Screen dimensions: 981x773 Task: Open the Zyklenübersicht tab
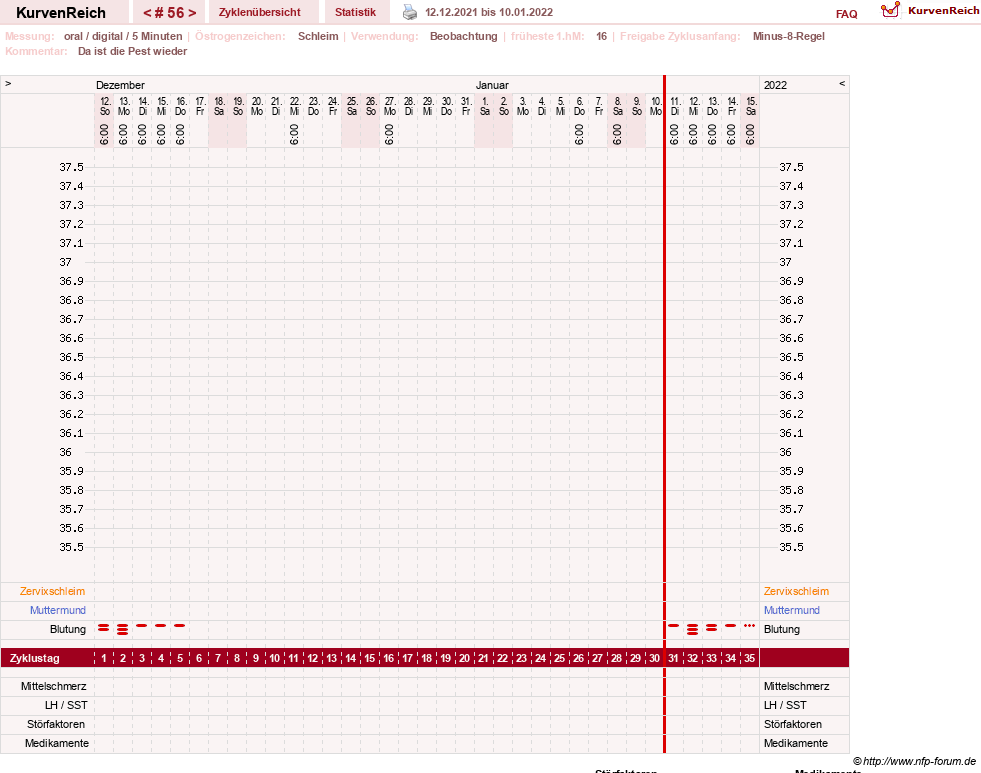(x=260, y=12)
